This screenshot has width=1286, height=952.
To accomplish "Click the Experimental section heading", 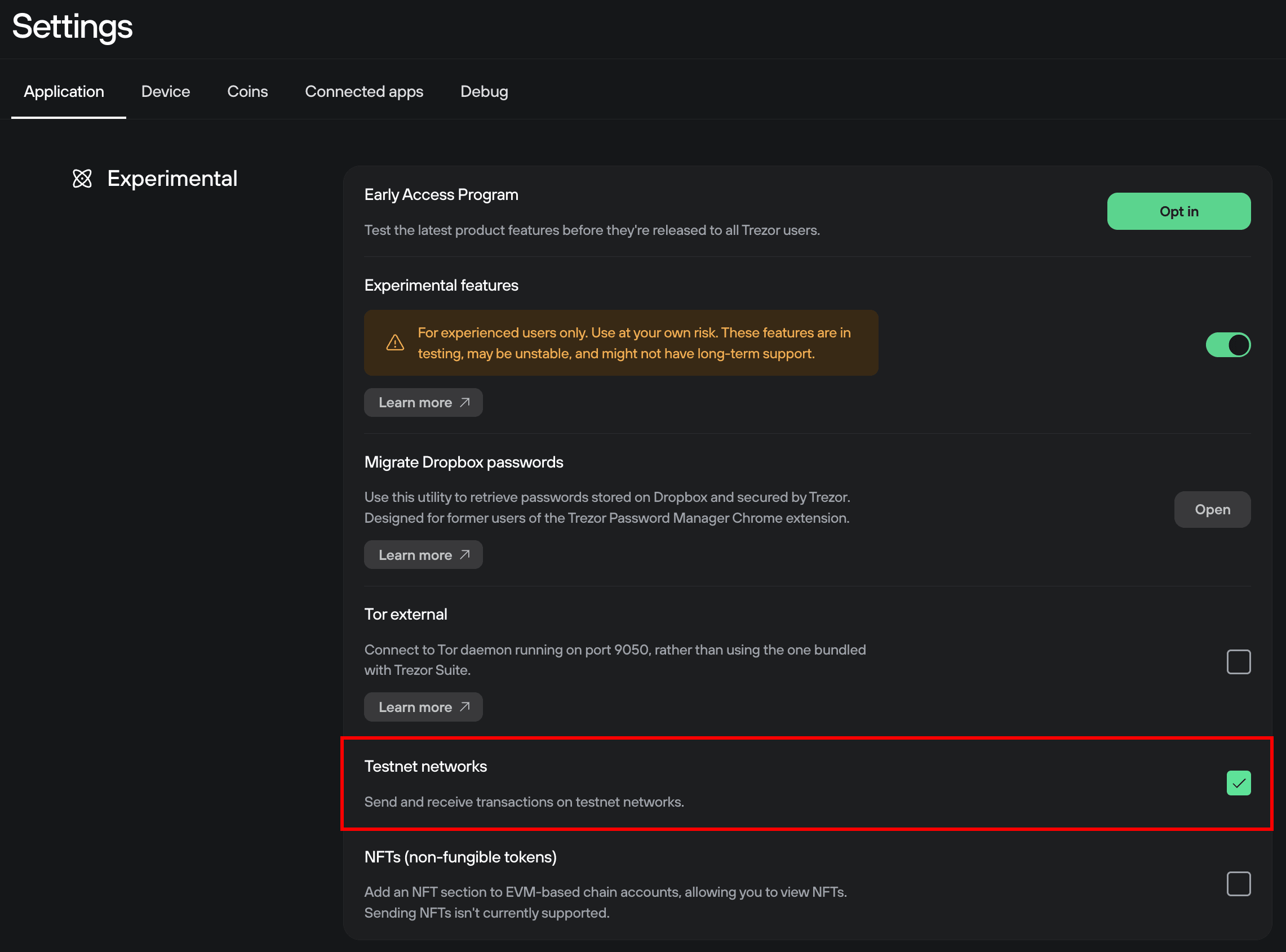I will click(172, 179).
